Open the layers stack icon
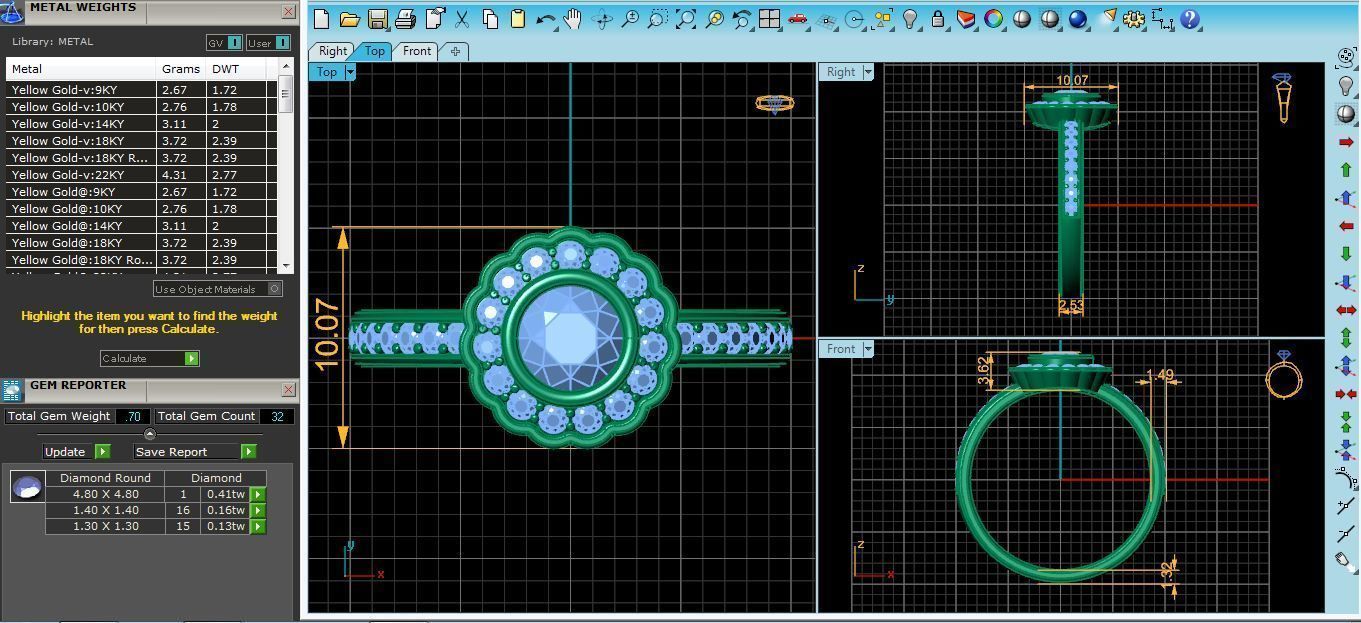This screenshot has width=1361, height=623. [965, 19]
